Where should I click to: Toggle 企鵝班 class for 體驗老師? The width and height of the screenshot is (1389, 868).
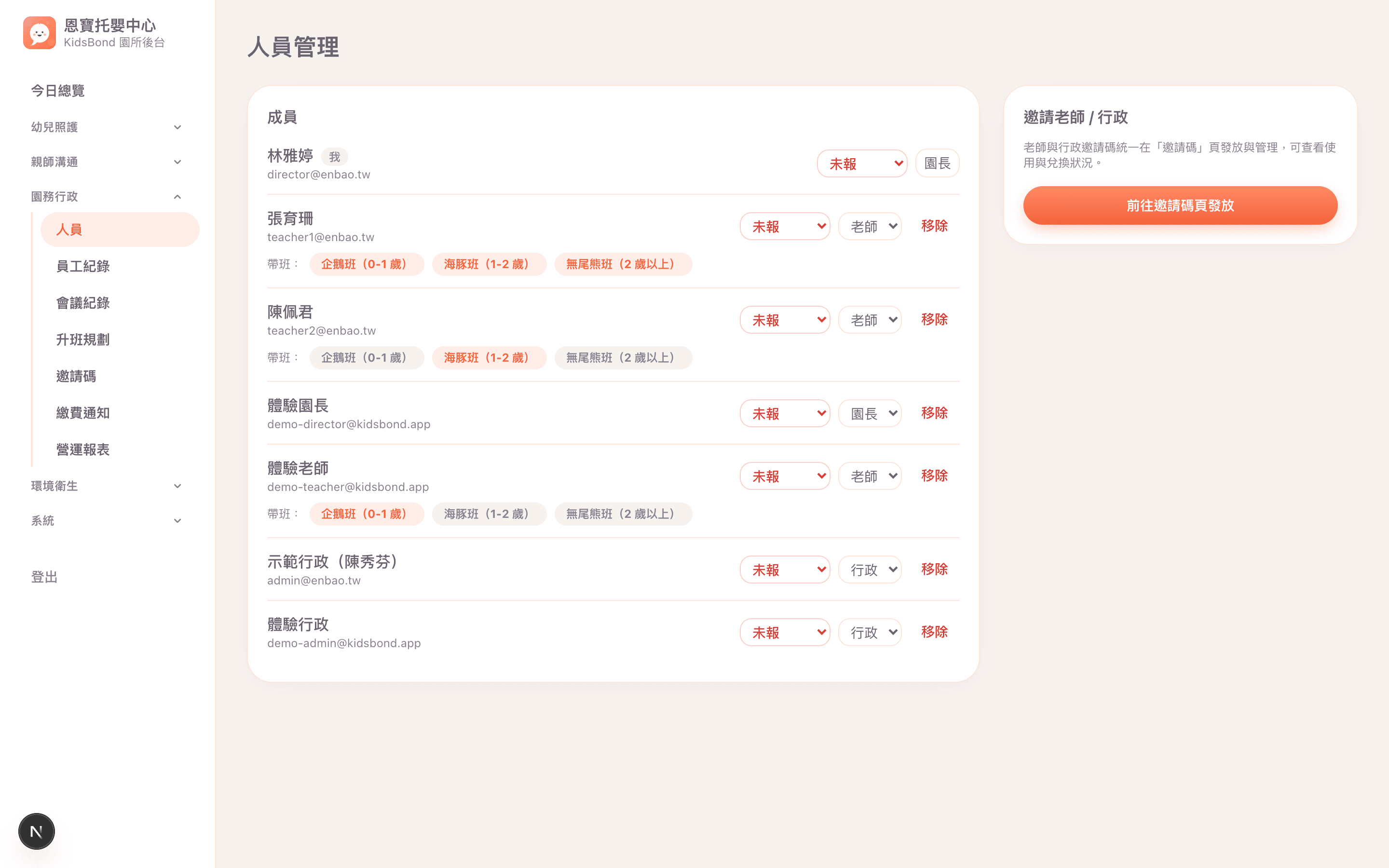[x=367, y=514]
